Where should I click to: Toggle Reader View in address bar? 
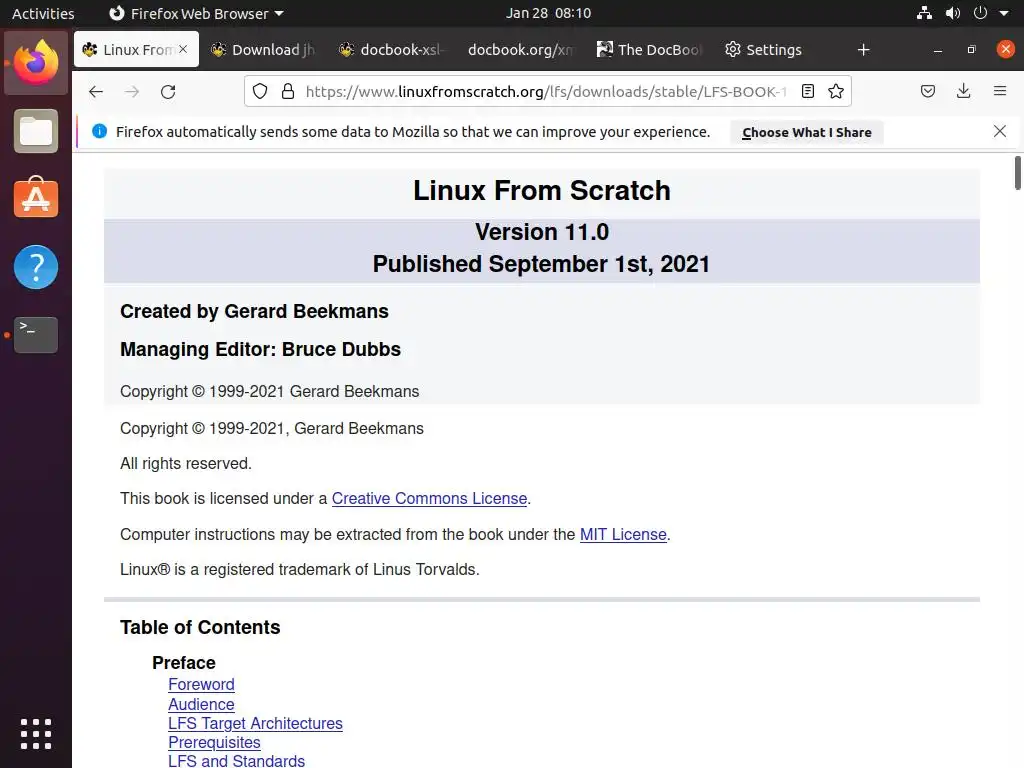pos(808,91)
